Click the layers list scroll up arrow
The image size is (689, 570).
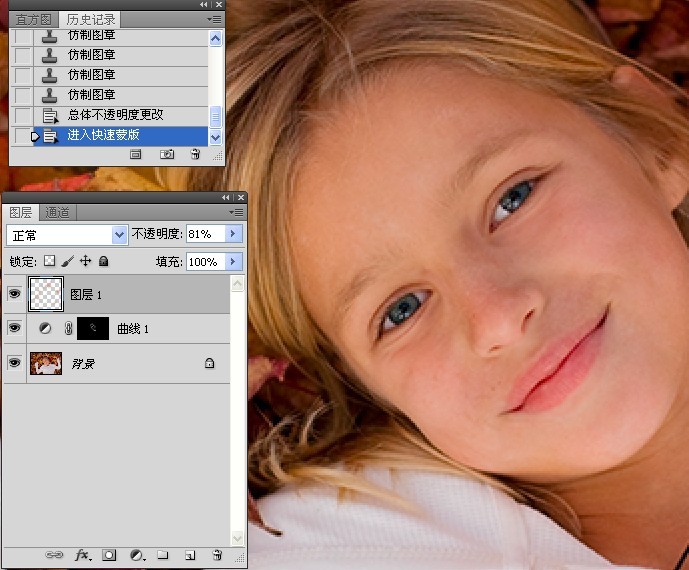[x=237, y=283]
